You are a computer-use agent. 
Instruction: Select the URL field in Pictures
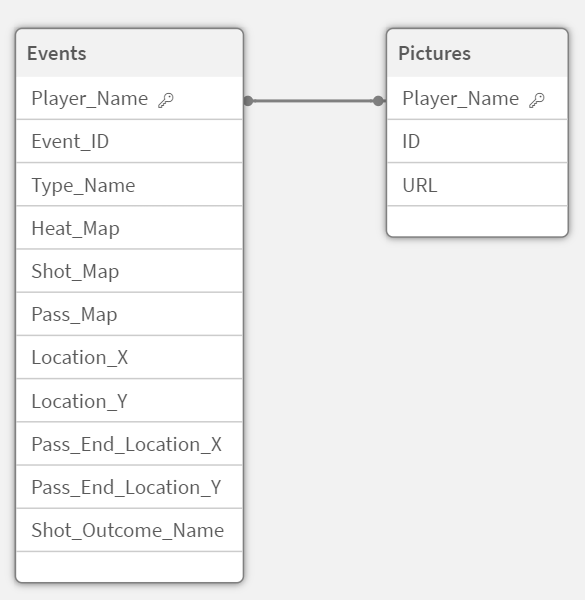click(477, 185)
